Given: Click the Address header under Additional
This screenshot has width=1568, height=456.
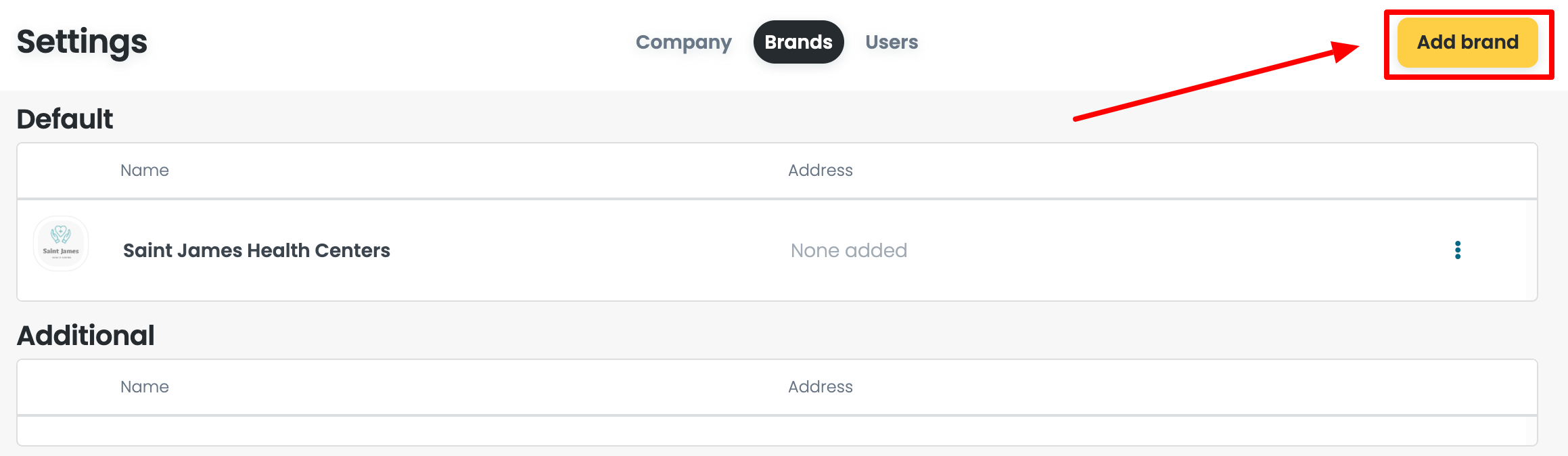Looking at the screenshot, I should coord(821,386).
